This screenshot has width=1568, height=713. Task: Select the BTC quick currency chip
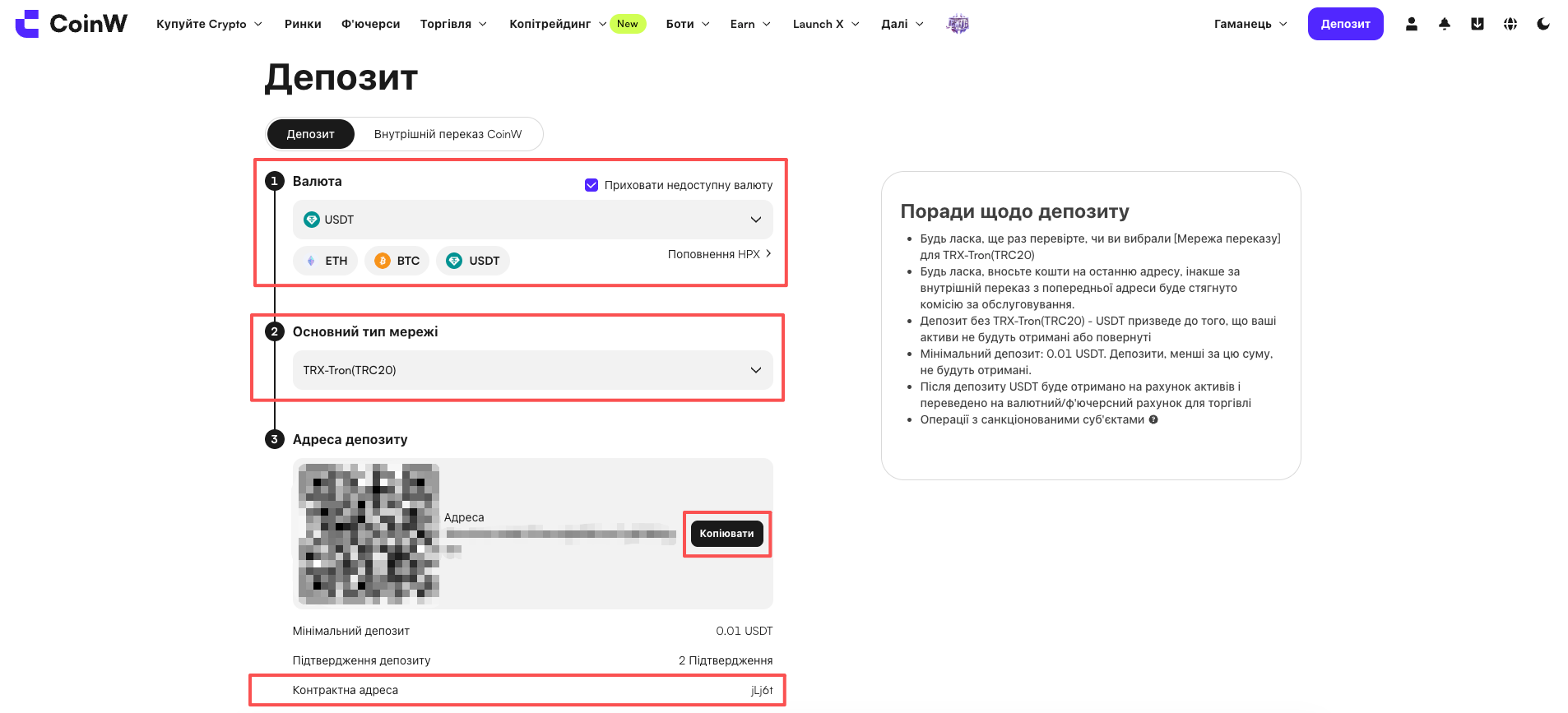pyautogui.click(x=397, y=261)
